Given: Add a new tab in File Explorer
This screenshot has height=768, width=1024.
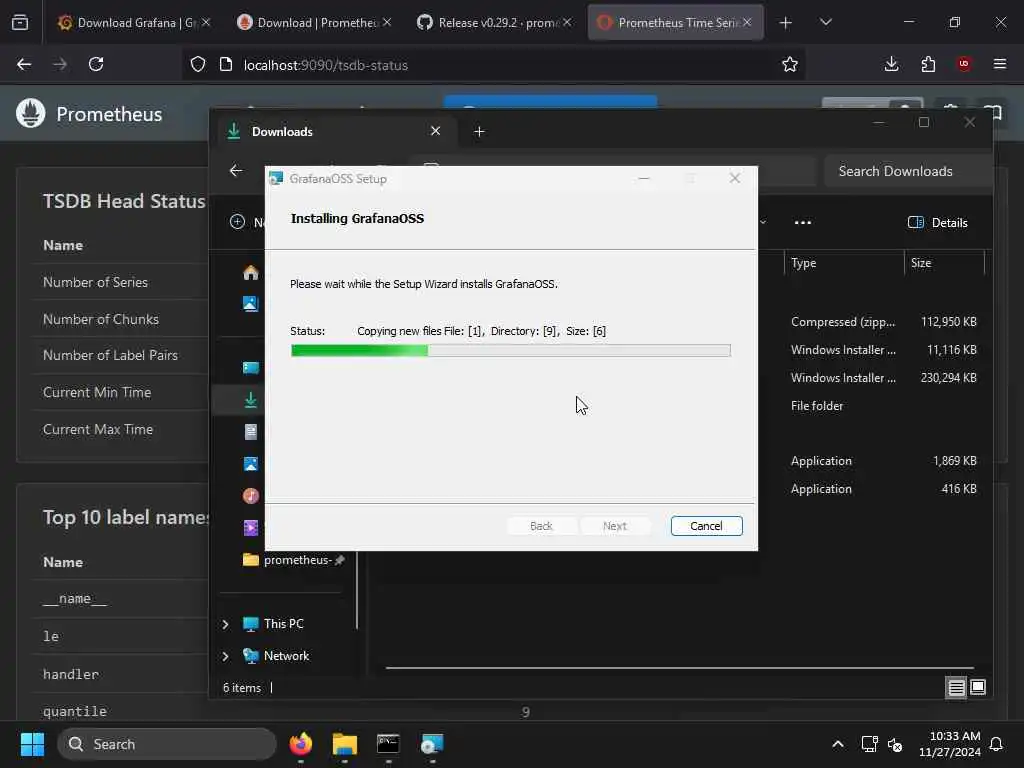Looking at the screenshot, I should (479, 132).
